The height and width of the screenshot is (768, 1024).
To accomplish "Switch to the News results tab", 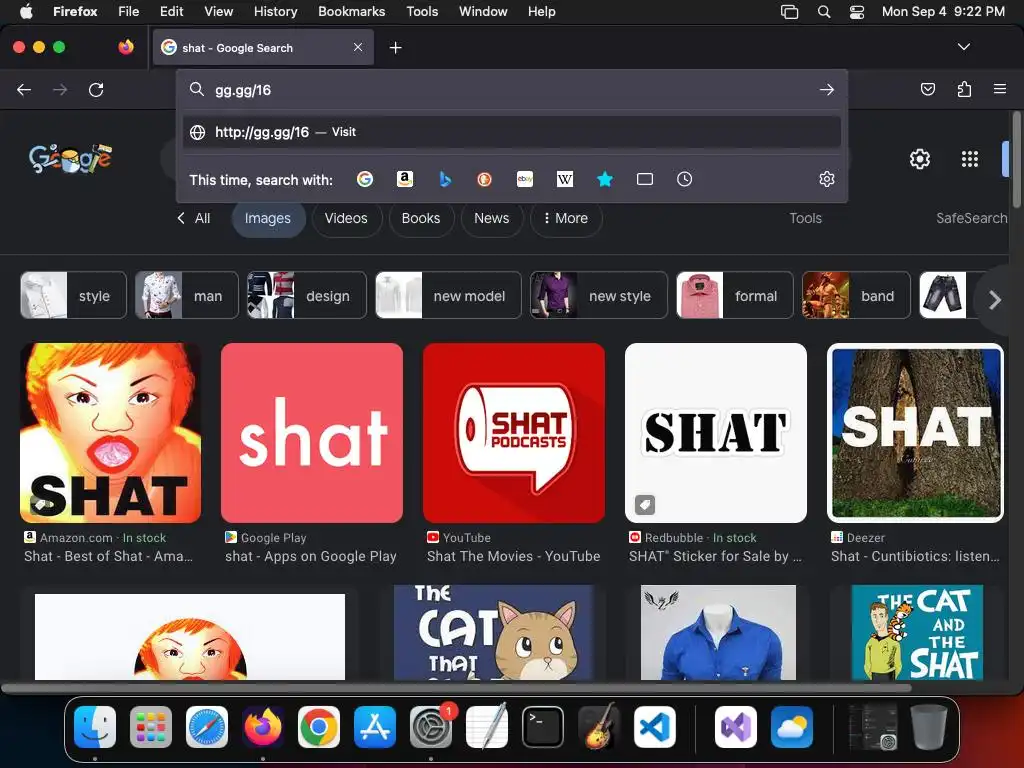I will click(x=492, y=218).
